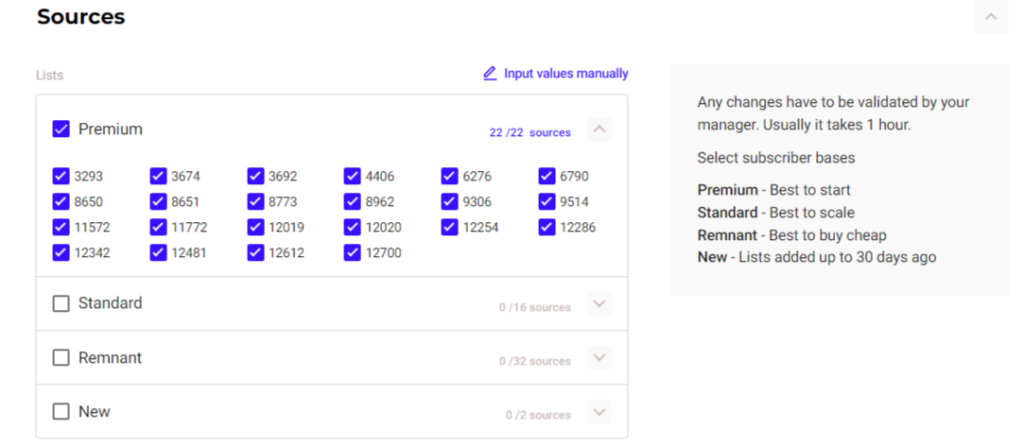Expand the Remnant sources list
Image resolution: width=1024 pixels, height=447 pixels.
[599, 358]
